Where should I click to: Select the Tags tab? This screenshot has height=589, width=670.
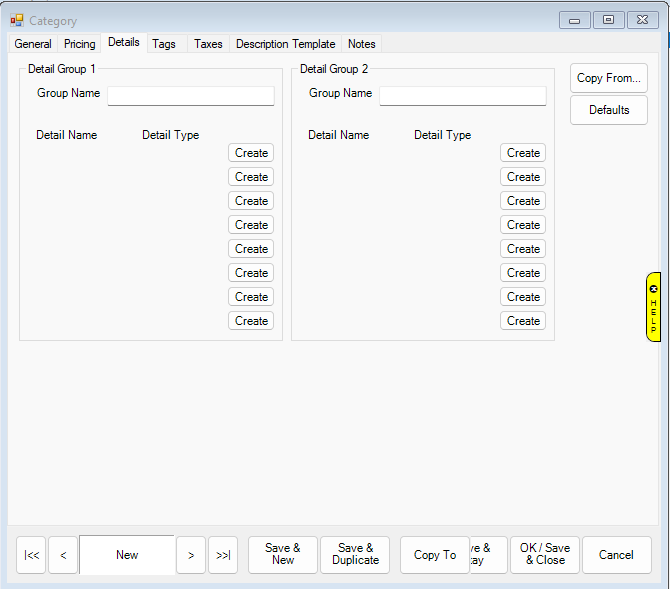[x=164, y=44]
